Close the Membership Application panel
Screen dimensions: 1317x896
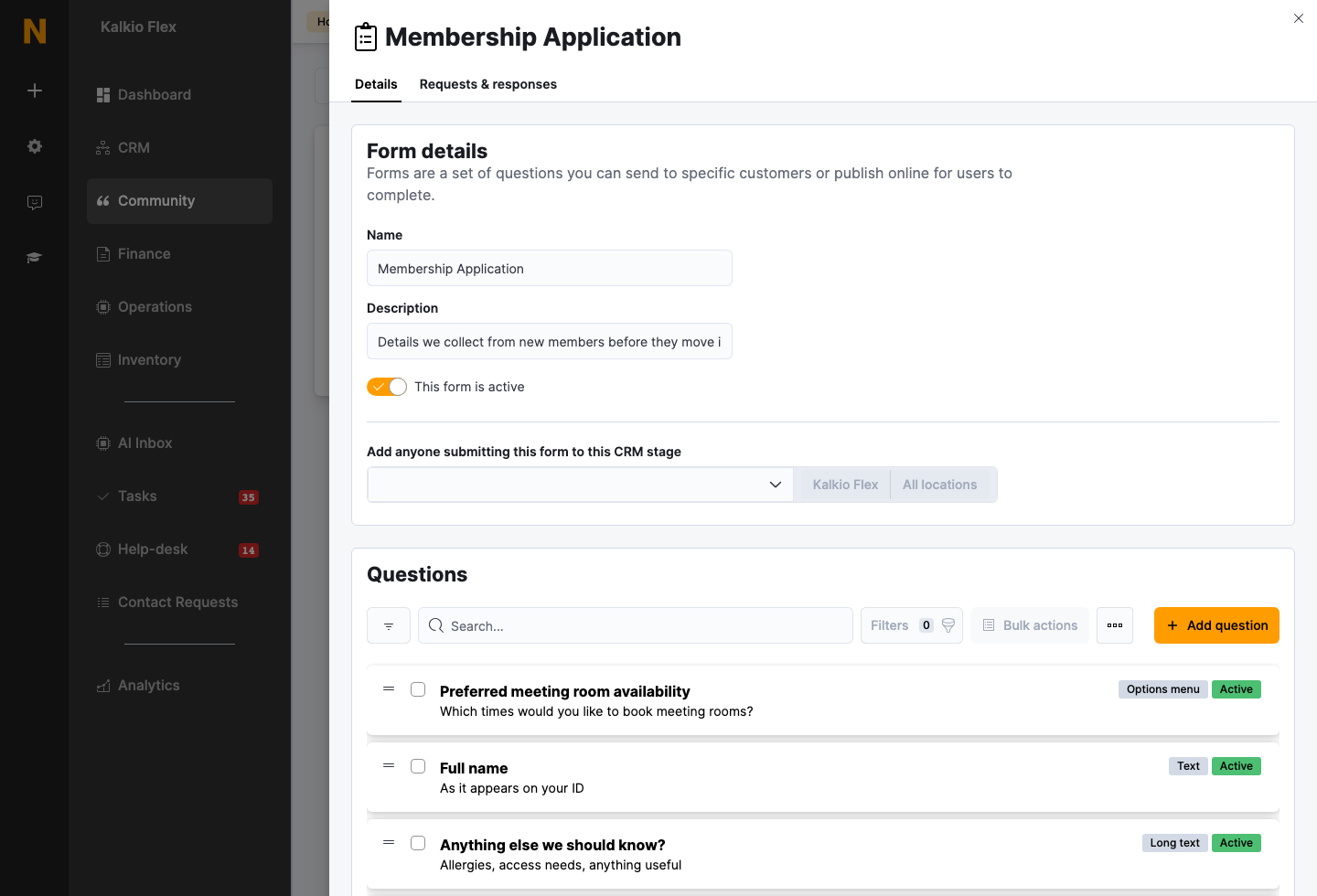click(x=1299, y=18)
